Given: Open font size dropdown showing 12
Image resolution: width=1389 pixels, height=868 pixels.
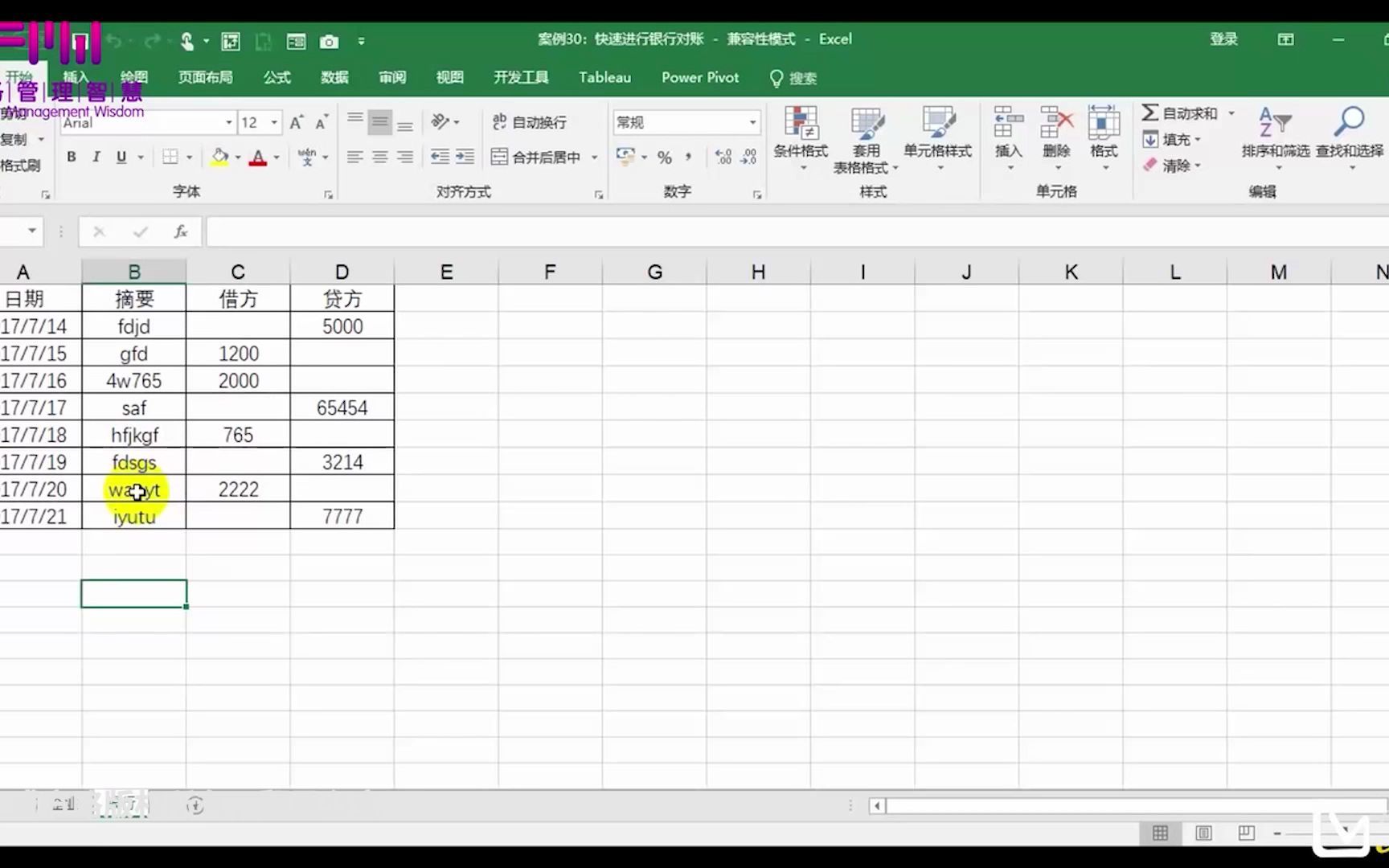Looking at the screenshot, I should [x=274, y=122].
